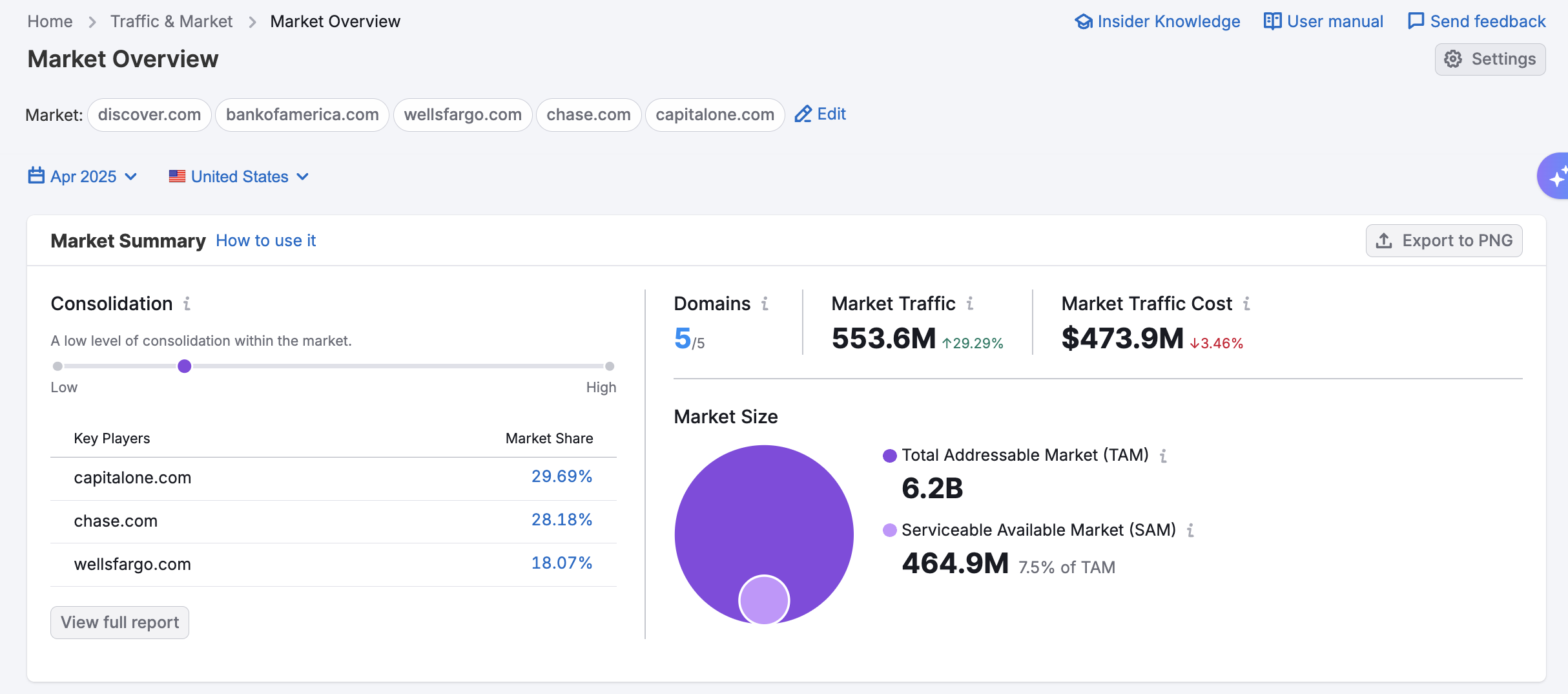
Task: Select the wellsfargo.com market chip
Action: click(462, 115)
